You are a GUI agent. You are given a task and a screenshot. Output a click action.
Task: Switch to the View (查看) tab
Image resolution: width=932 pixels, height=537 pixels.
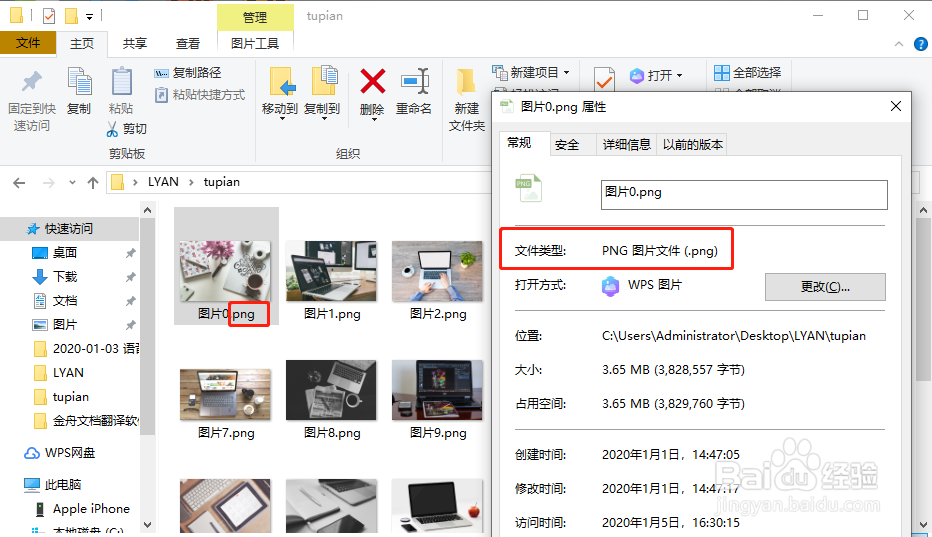point(188,43)
